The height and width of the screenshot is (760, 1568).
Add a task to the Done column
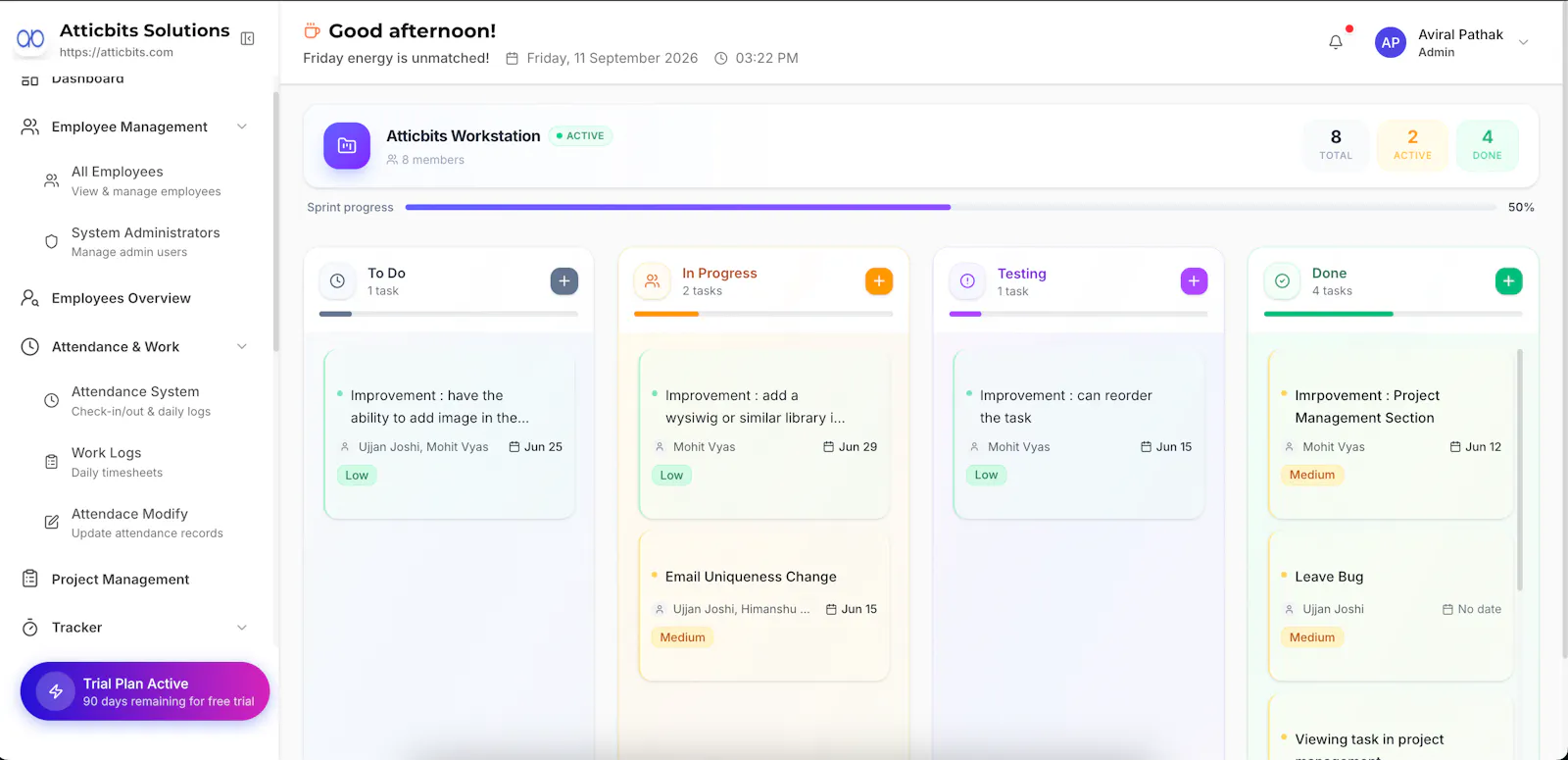point(1509,281)
